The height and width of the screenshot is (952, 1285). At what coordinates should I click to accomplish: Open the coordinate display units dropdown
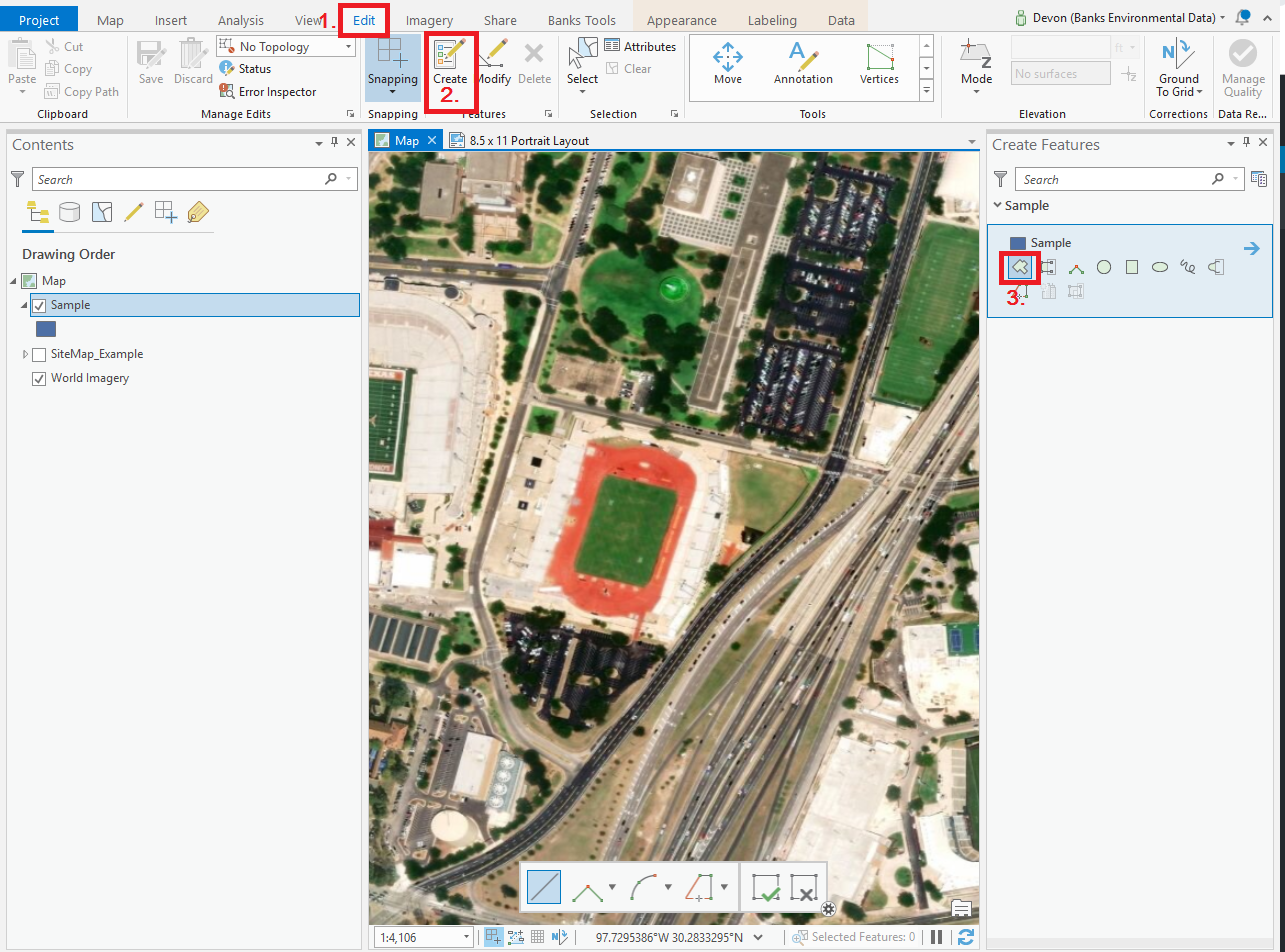pos(758,937)
